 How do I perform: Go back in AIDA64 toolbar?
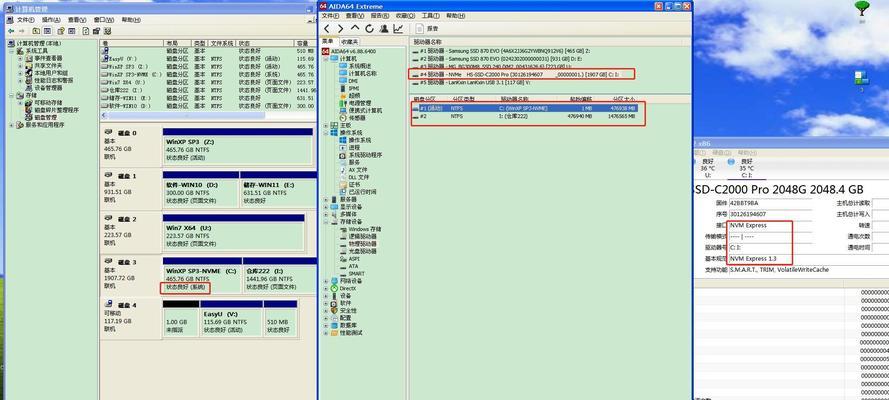pyautogui.click(x=327, y=28)
